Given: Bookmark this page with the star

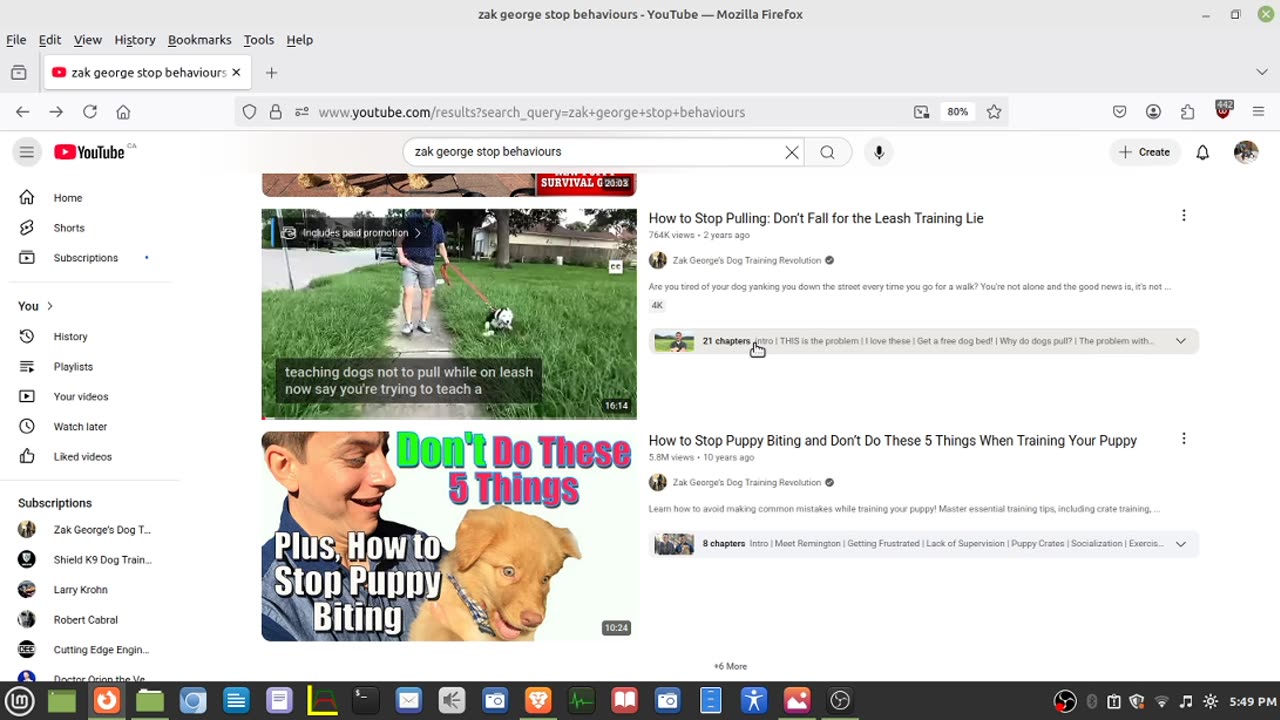Looking at the screenshot, I should pyautogui.click(x=994, y=112).
